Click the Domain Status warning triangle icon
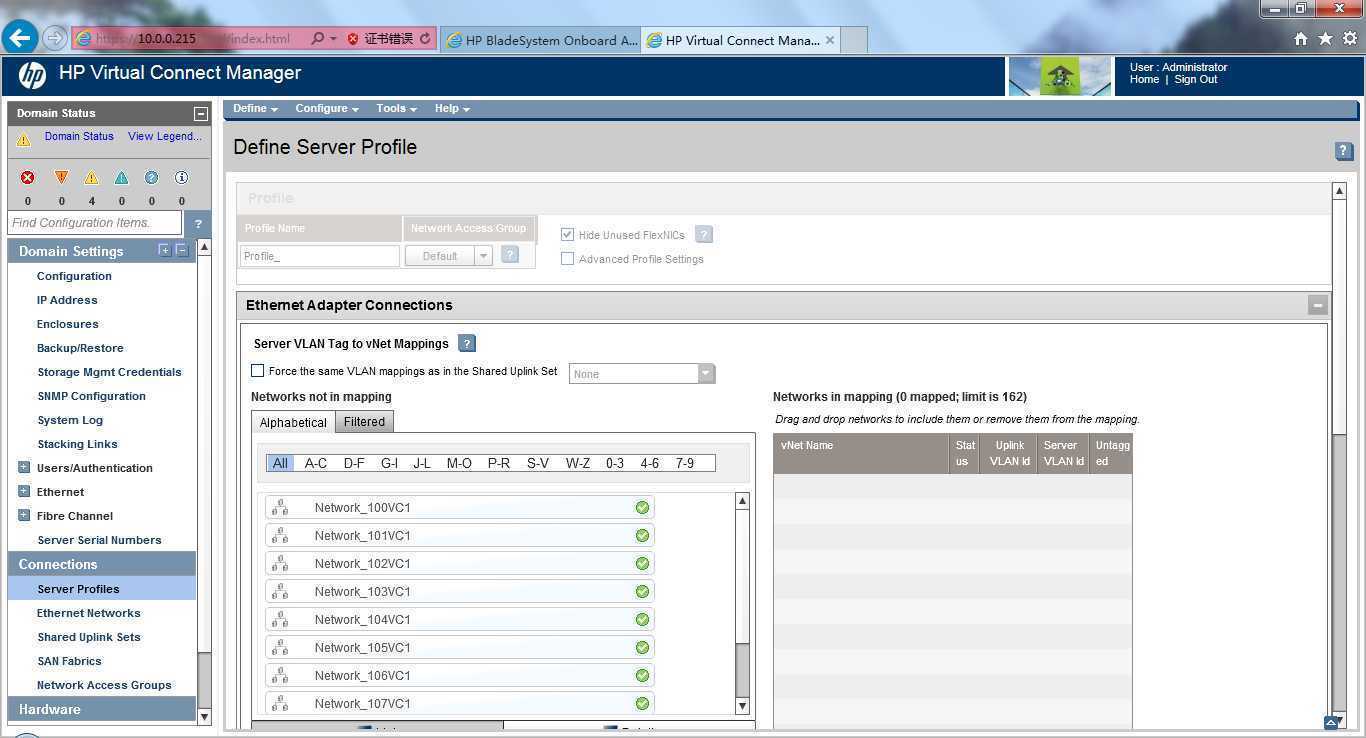1366x738 pixels. [24, 141]
